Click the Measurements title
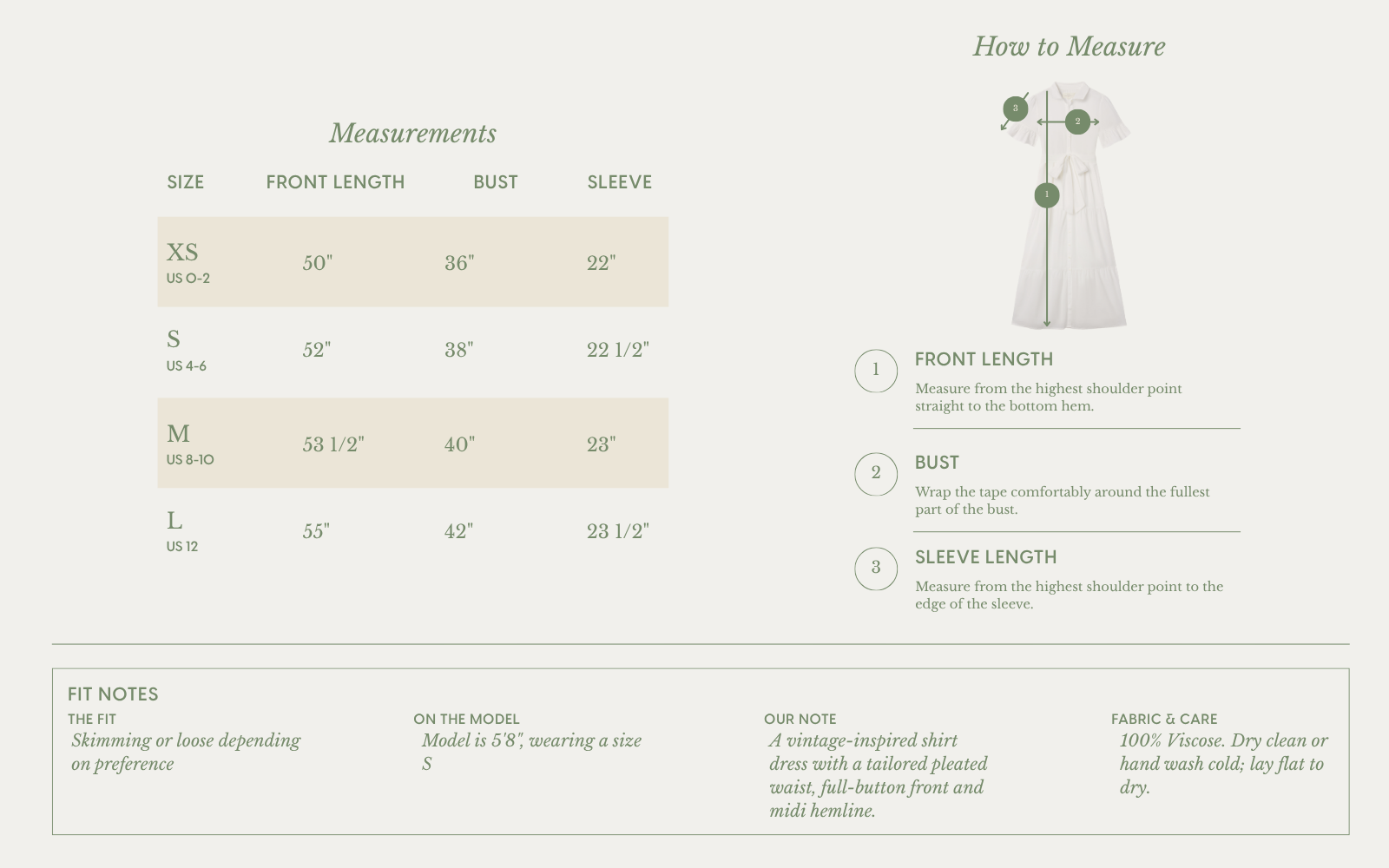Viewport: 1389px width, 868px height. tap(412, 133)
